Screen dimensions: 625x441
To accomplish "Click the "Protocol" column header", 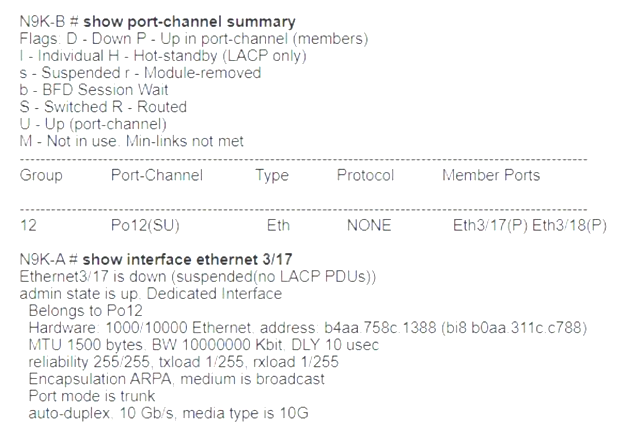I will [x=366, y=176].
